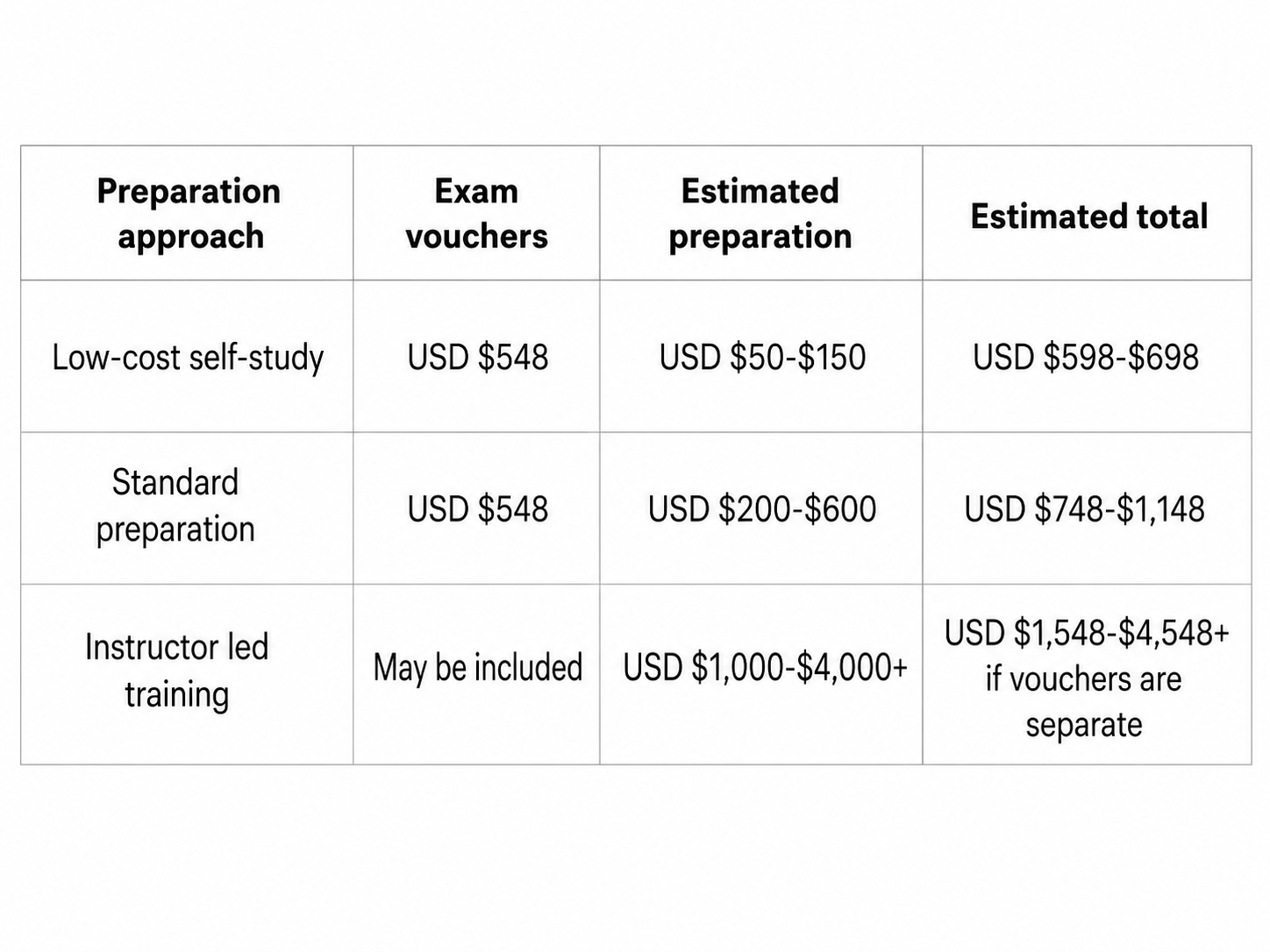The width and height of the screenshot is (1270, 952).
Task: Click the Low-cost self-study row label
Action: point(188,357)
